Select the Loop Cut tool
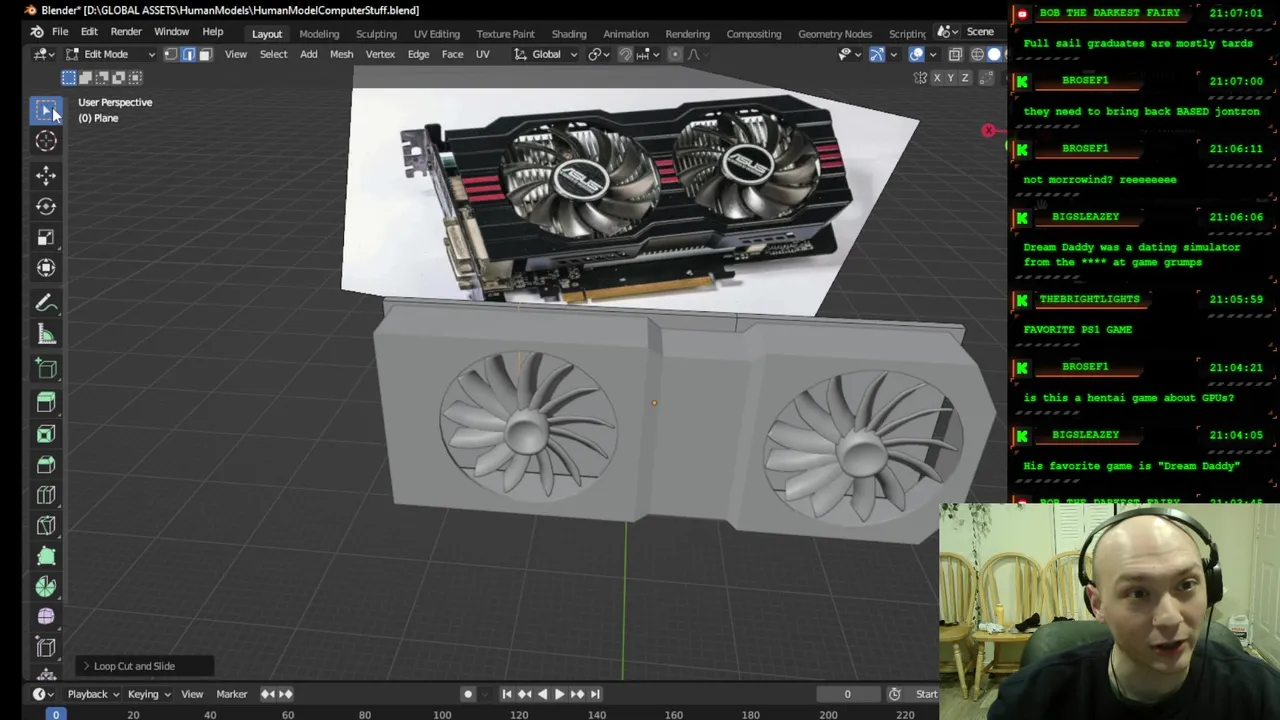Screen dimensions: 1280x720 (46, 495)
